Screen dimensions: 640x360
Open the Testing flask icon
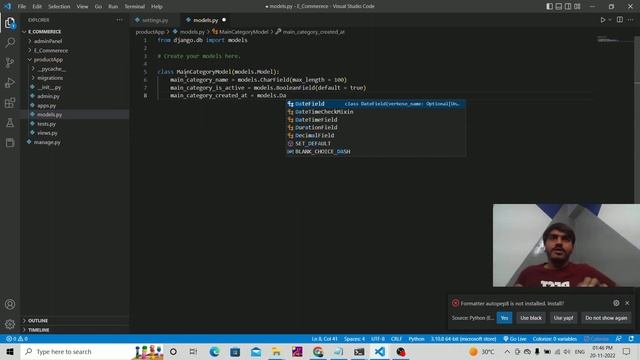(x=10, y=122)
